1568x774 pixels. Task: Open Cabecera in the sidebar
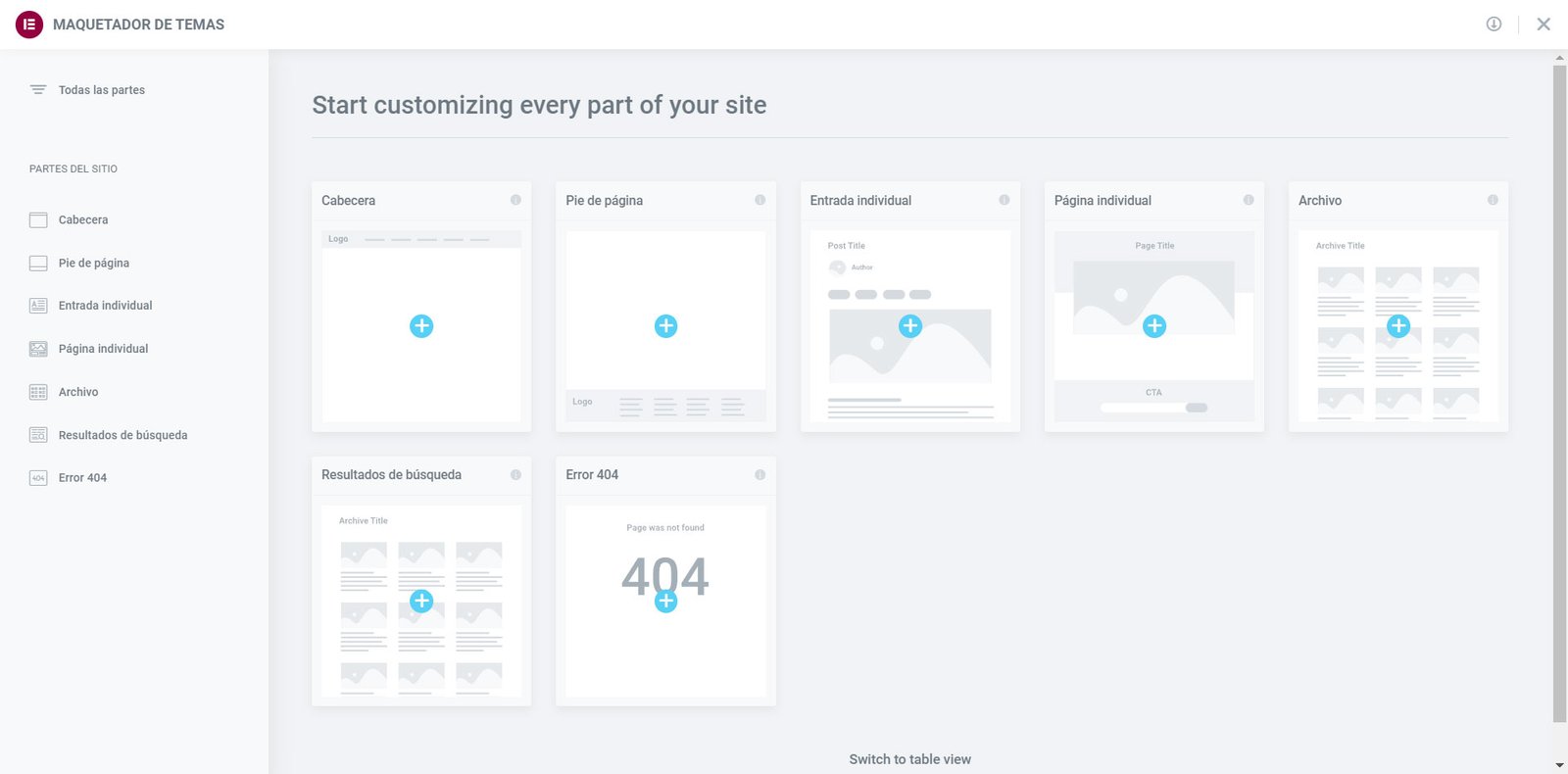[x=83, y=220]
